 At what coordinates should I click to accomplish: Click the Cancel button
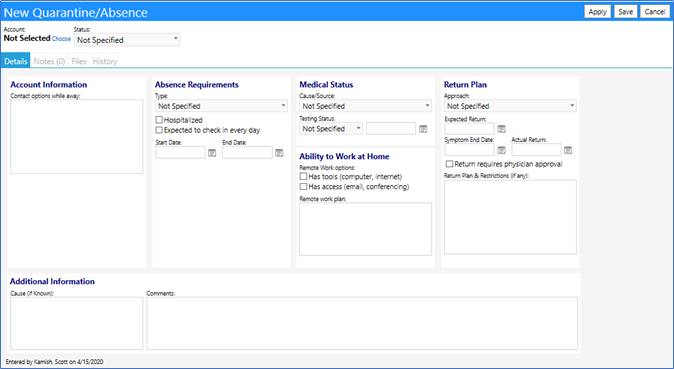coord(655,12)
